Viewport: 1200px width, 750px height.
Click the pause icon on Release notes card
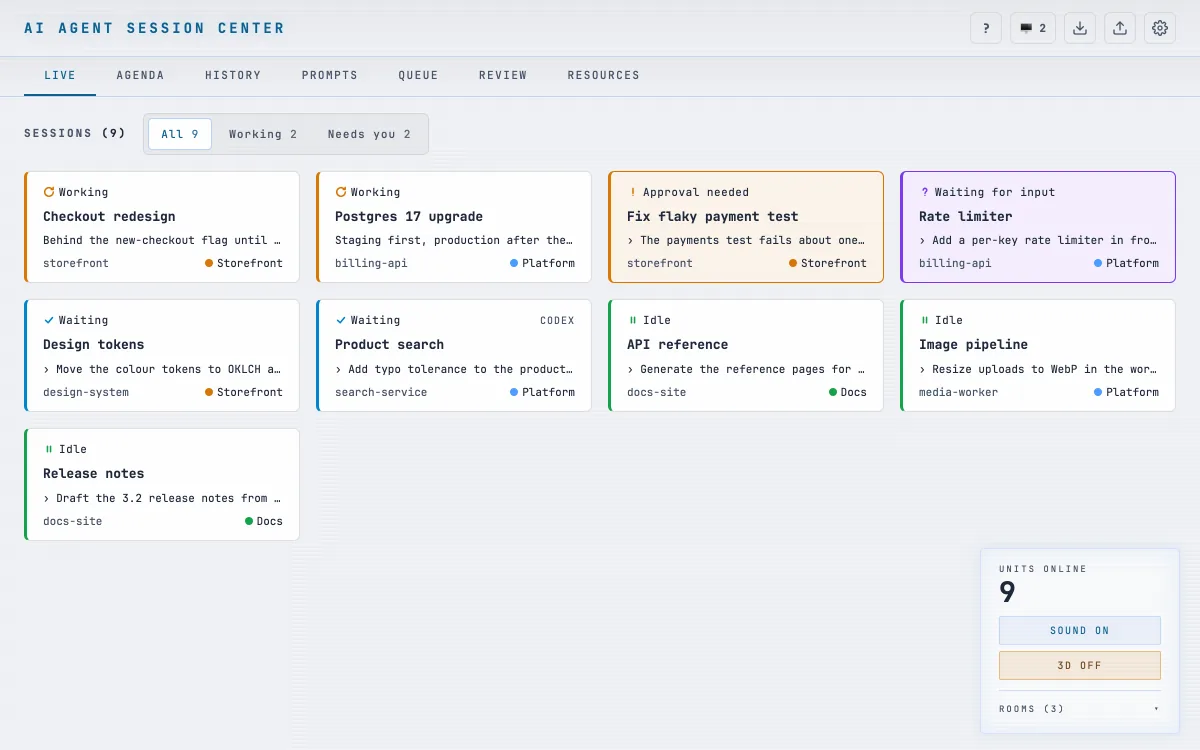(x=49, y=449)
